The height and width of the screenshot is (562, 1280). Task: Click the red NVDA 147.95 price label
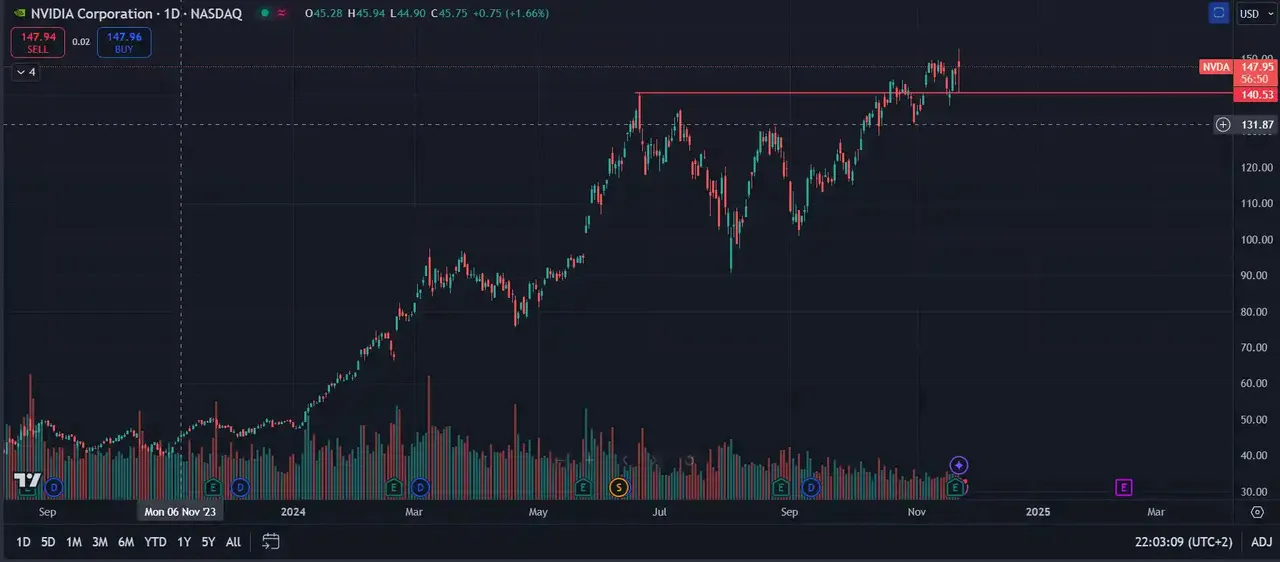(1238, 72)
